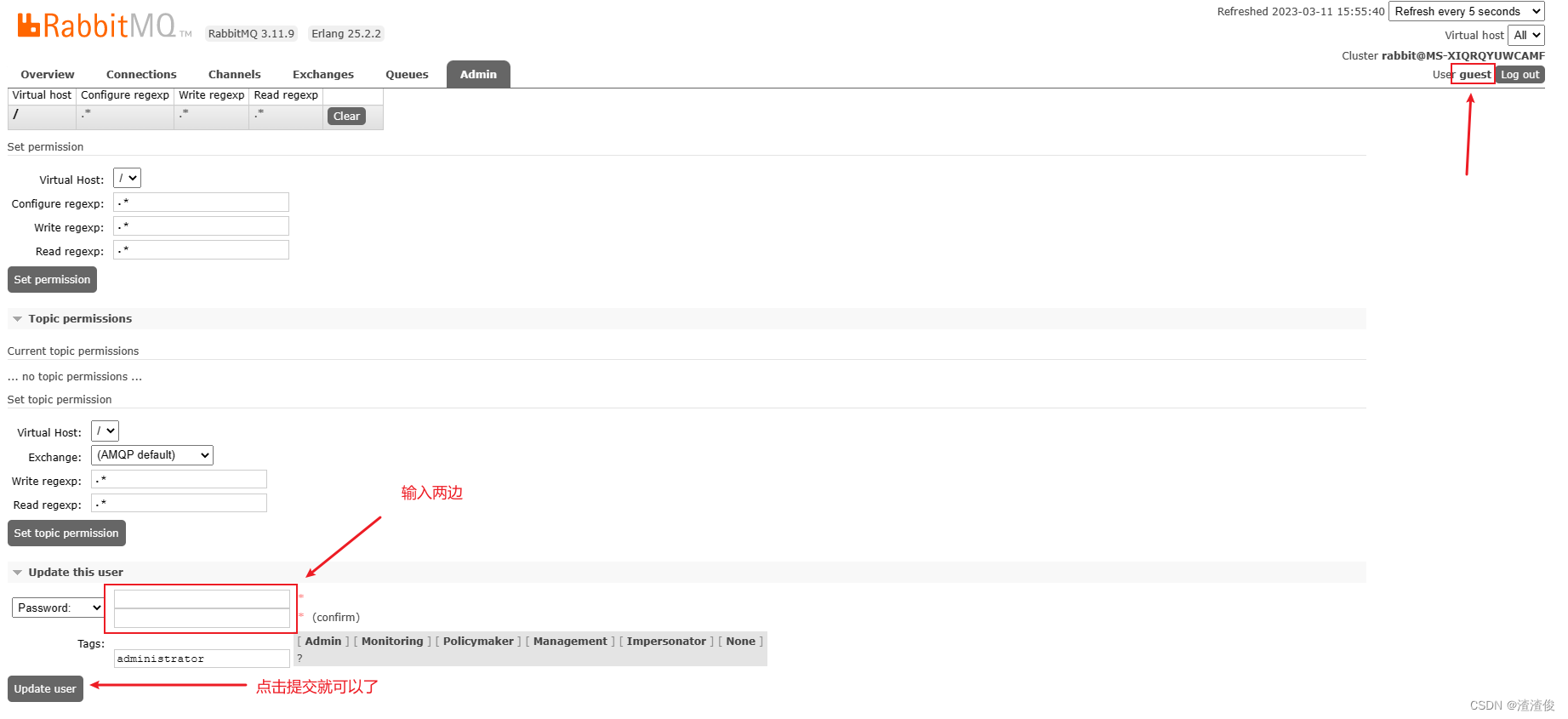Screen dimensions: 1568x719
Task: Click the Set permission button
Action: (52, 279)
